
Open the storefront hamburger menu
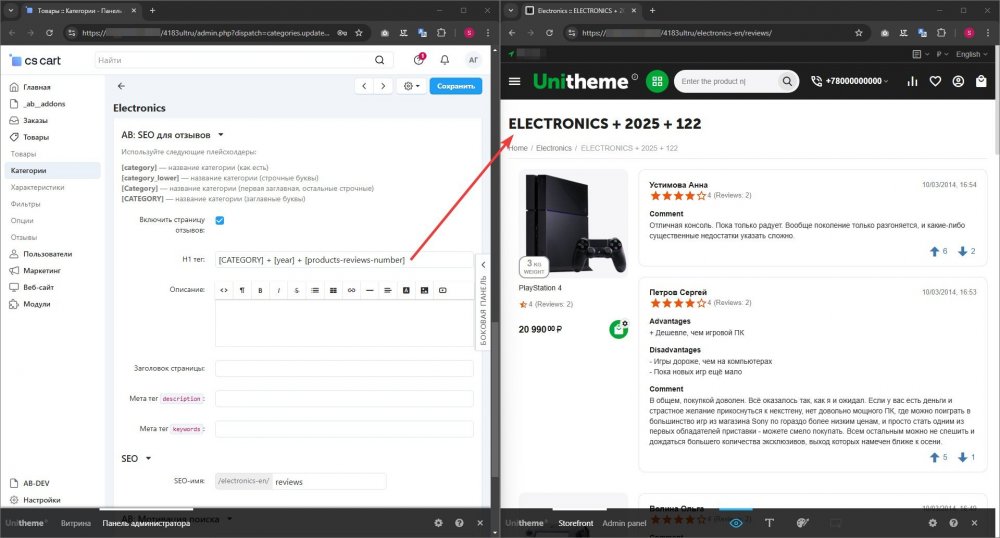(515, 81)
